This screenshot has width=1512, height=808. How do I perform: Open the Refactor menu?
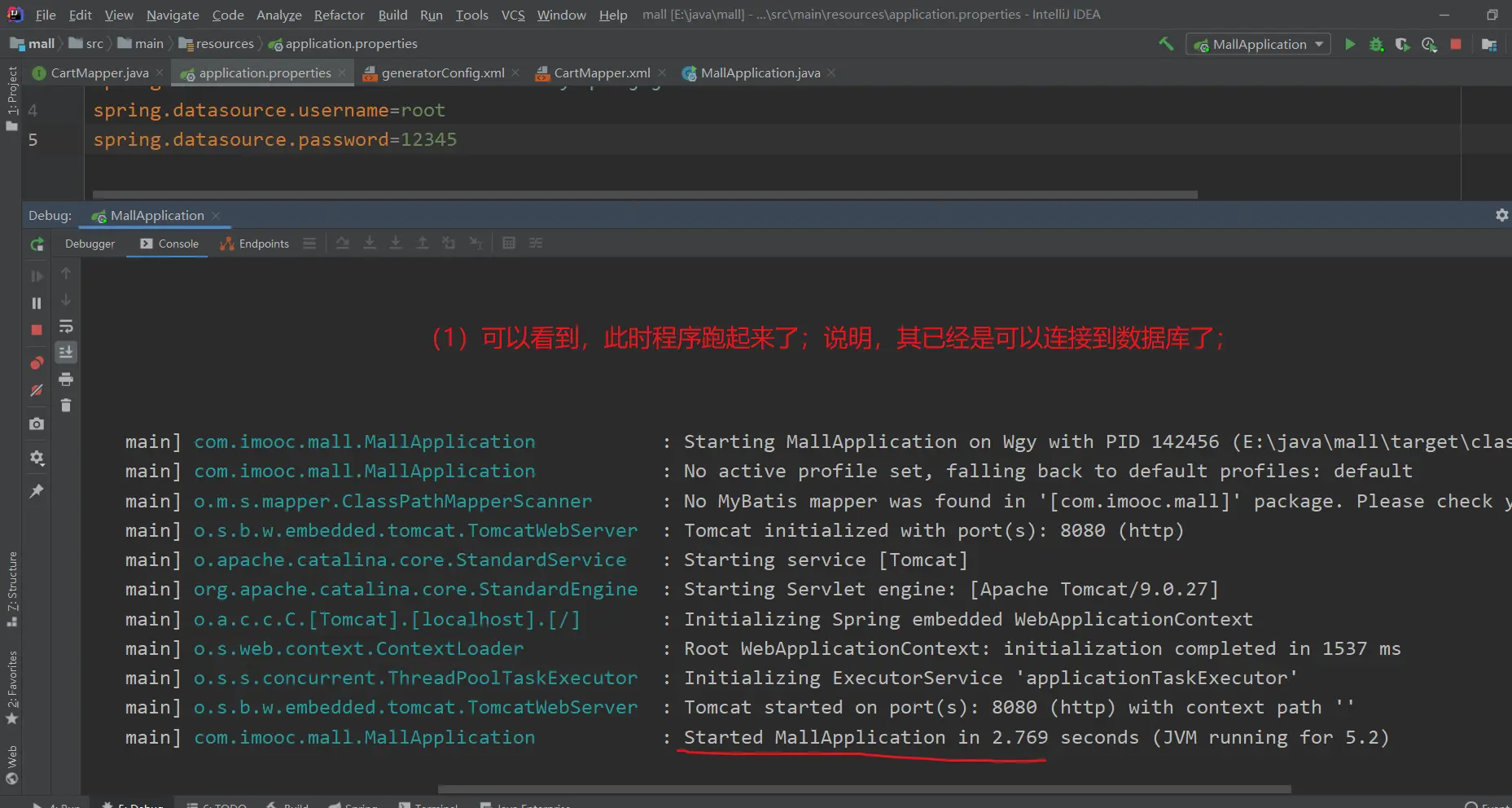tap(339, 15)
